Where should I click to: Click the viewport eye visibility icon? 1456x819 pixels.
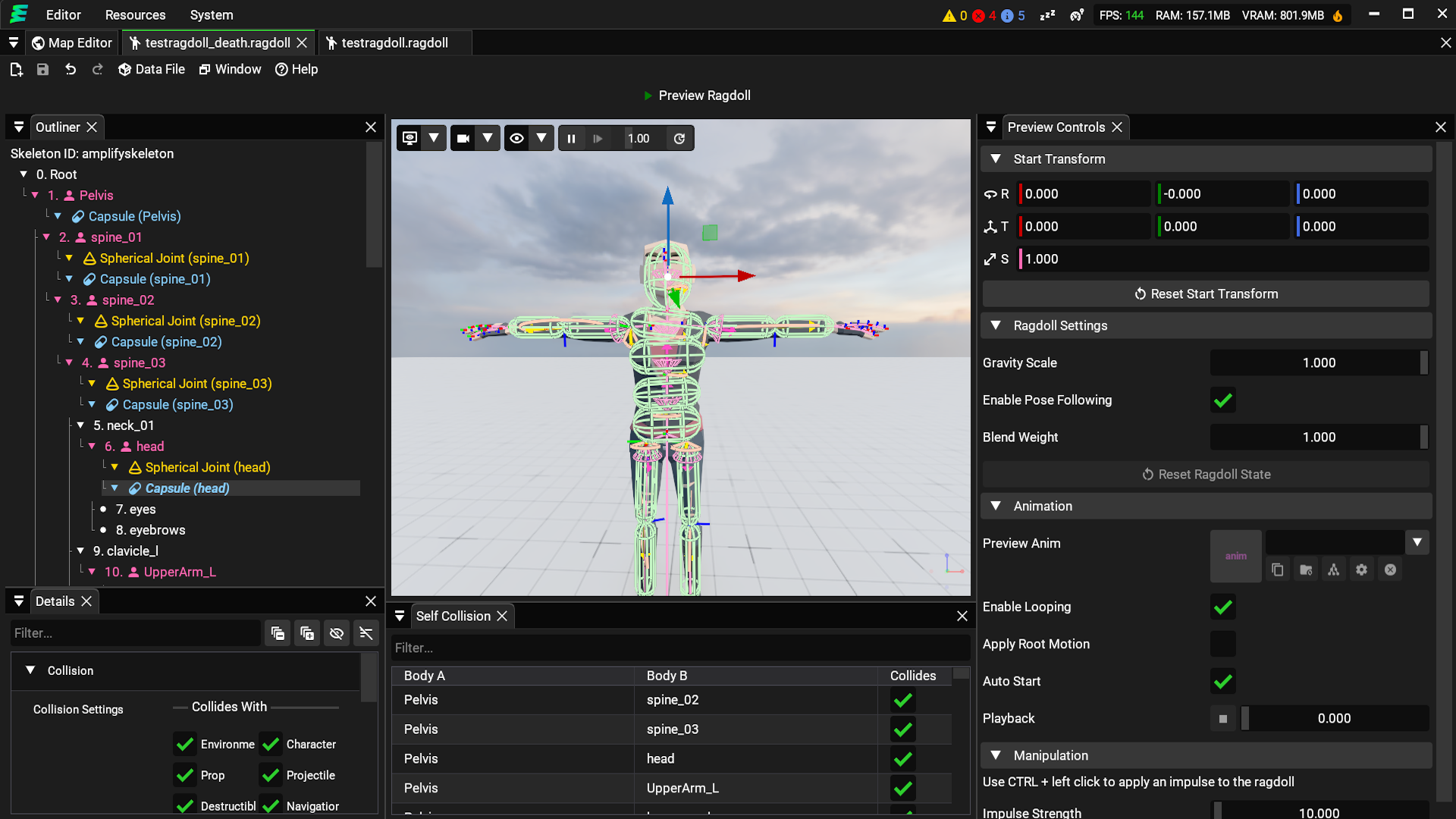click(517, 138)
